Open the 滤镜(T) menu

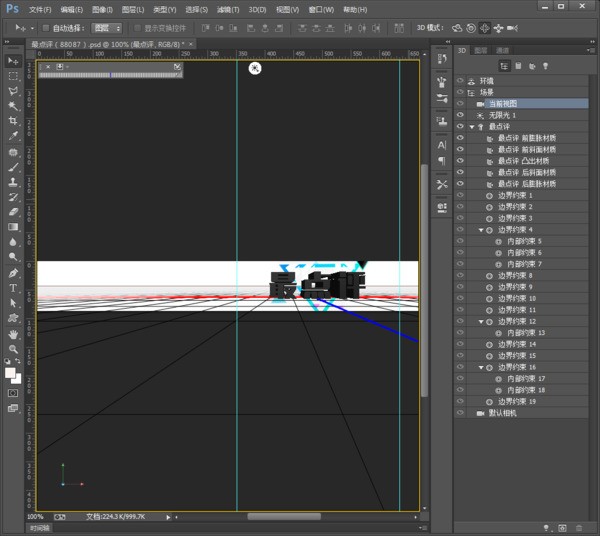[x=229, y=9]
